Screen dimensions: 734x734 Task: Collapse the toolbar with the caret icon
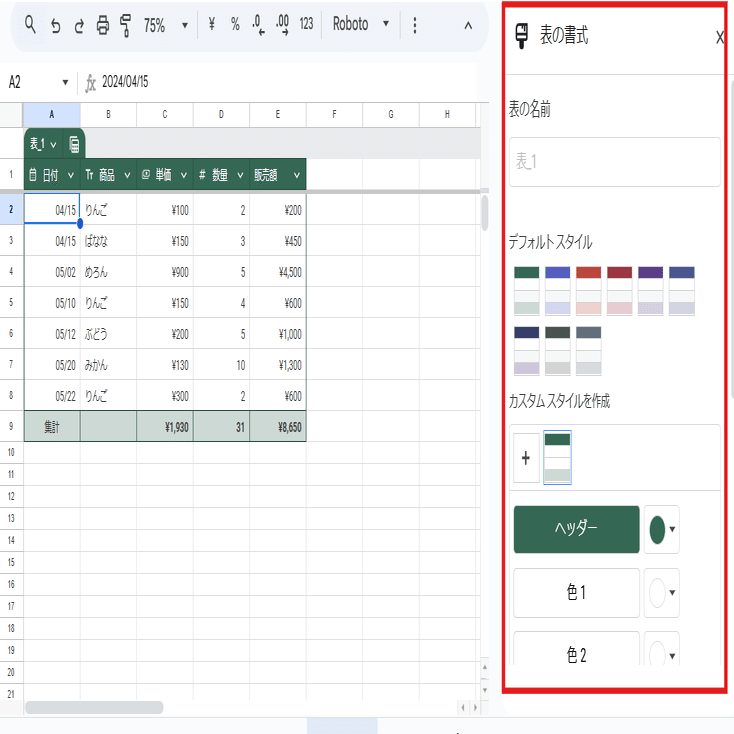pyautogui.click(x=468, y=26)
